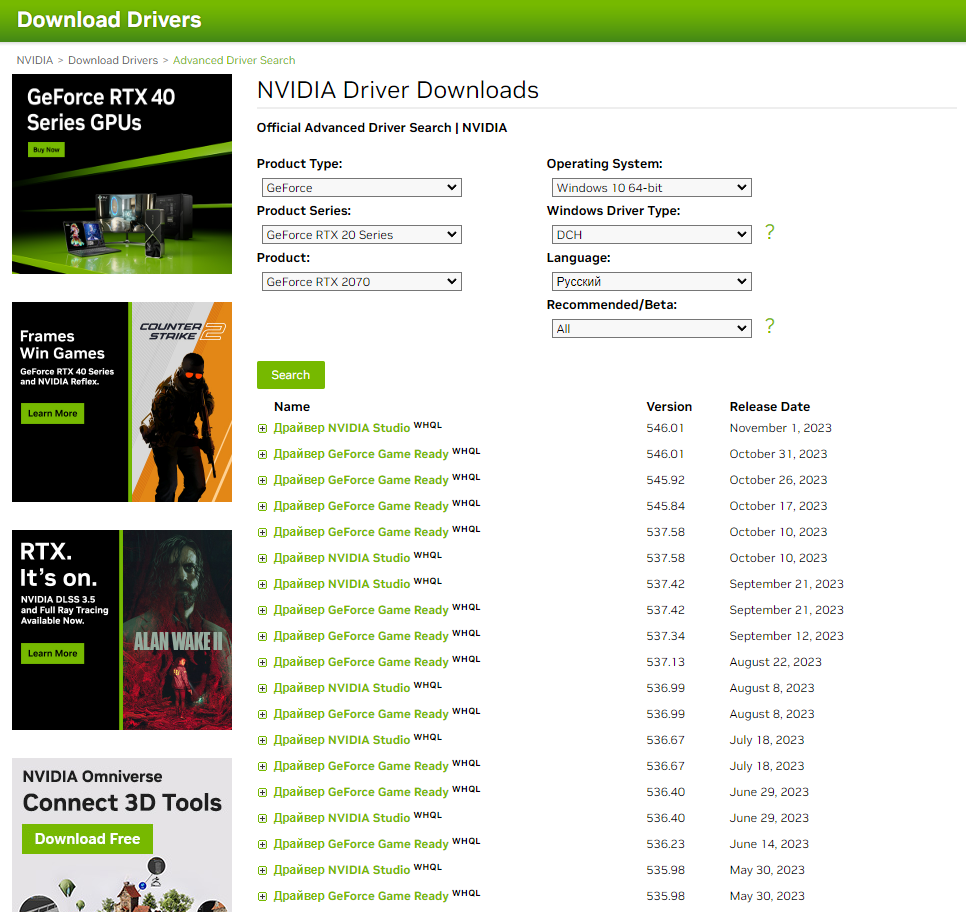Click the help icon beside Recommended/Beta dropdown
Viewport: 966px width, 912px height.
pos(769,327)
